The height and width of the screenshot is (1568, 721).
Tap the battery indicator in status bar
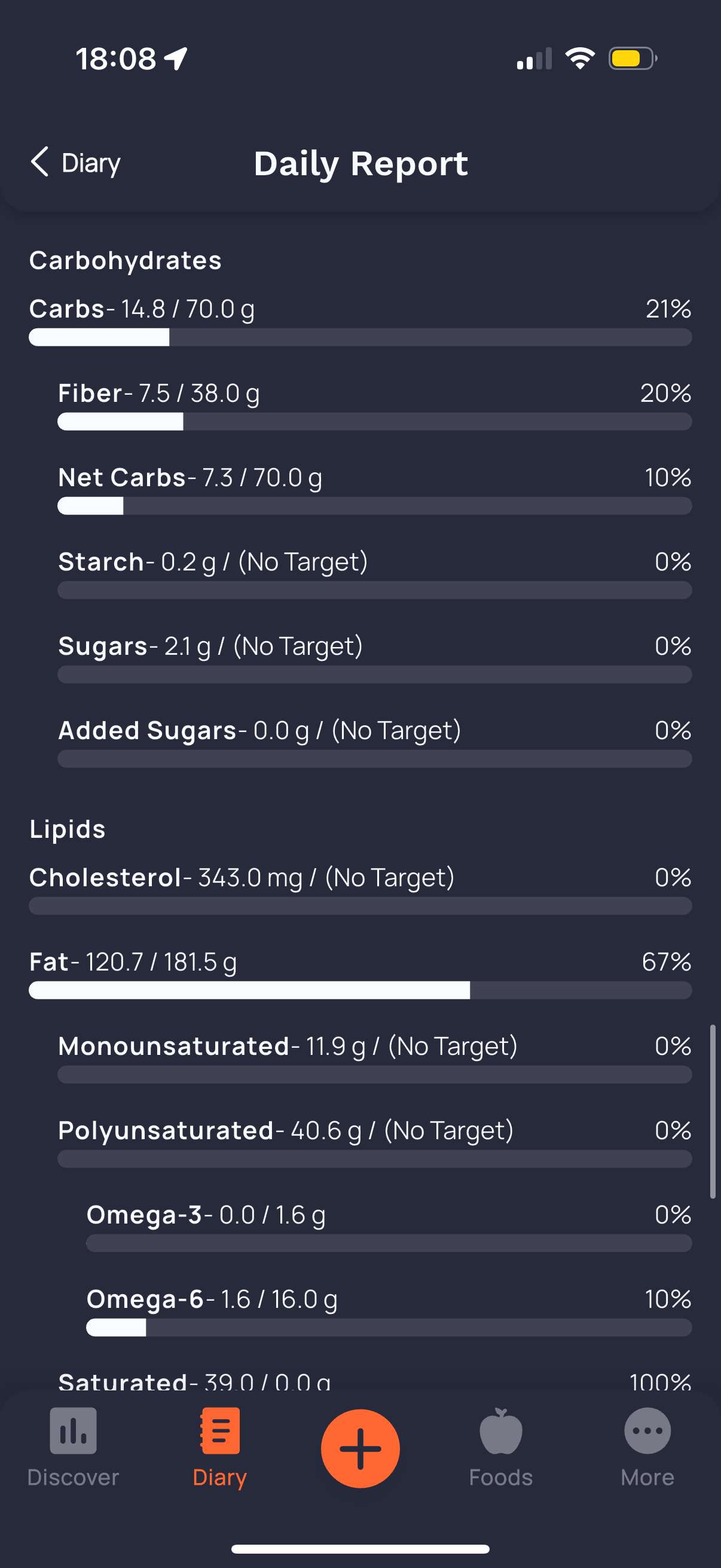pos(633,59)
